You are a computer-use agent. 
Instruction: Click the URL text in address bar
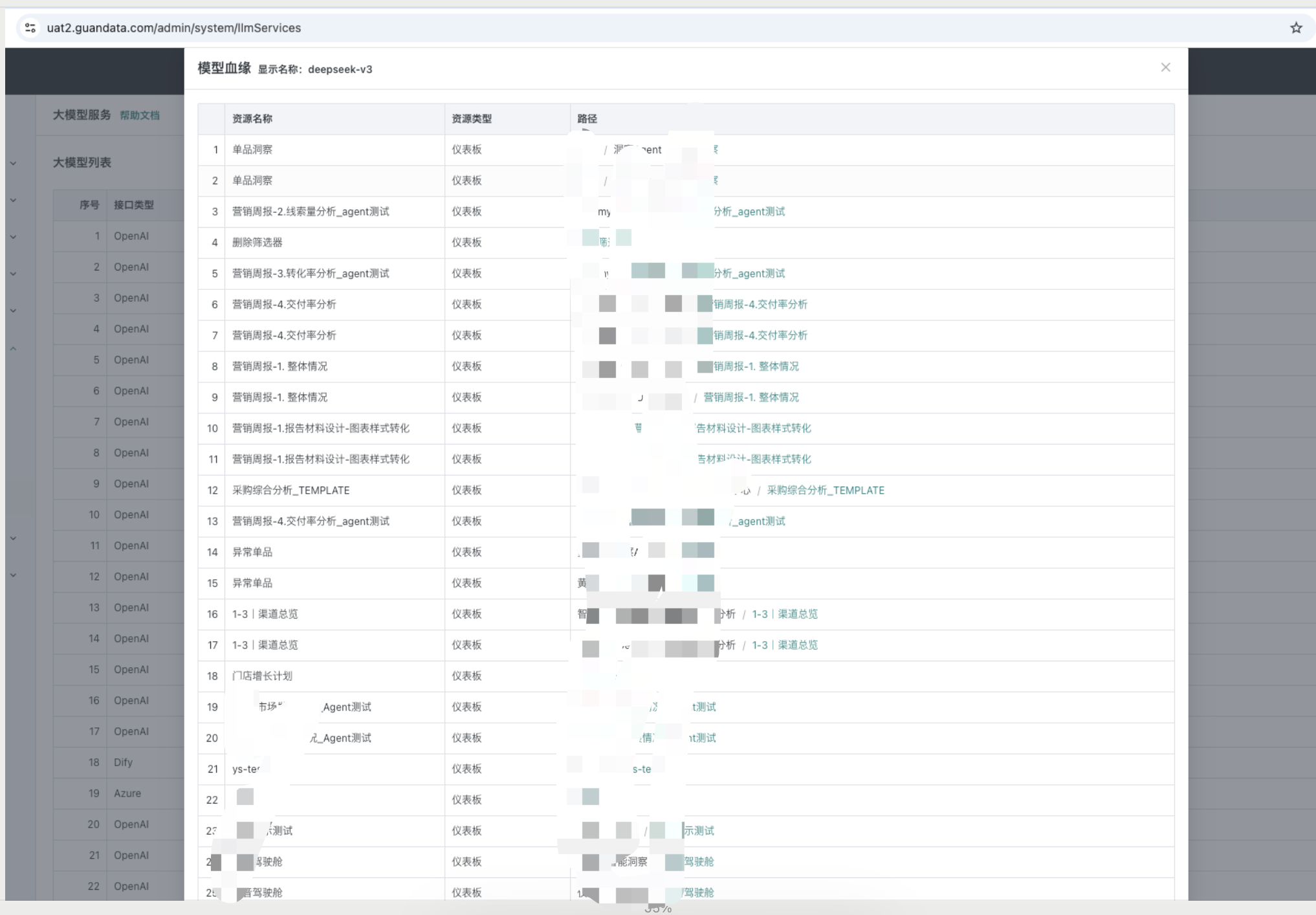173,28
